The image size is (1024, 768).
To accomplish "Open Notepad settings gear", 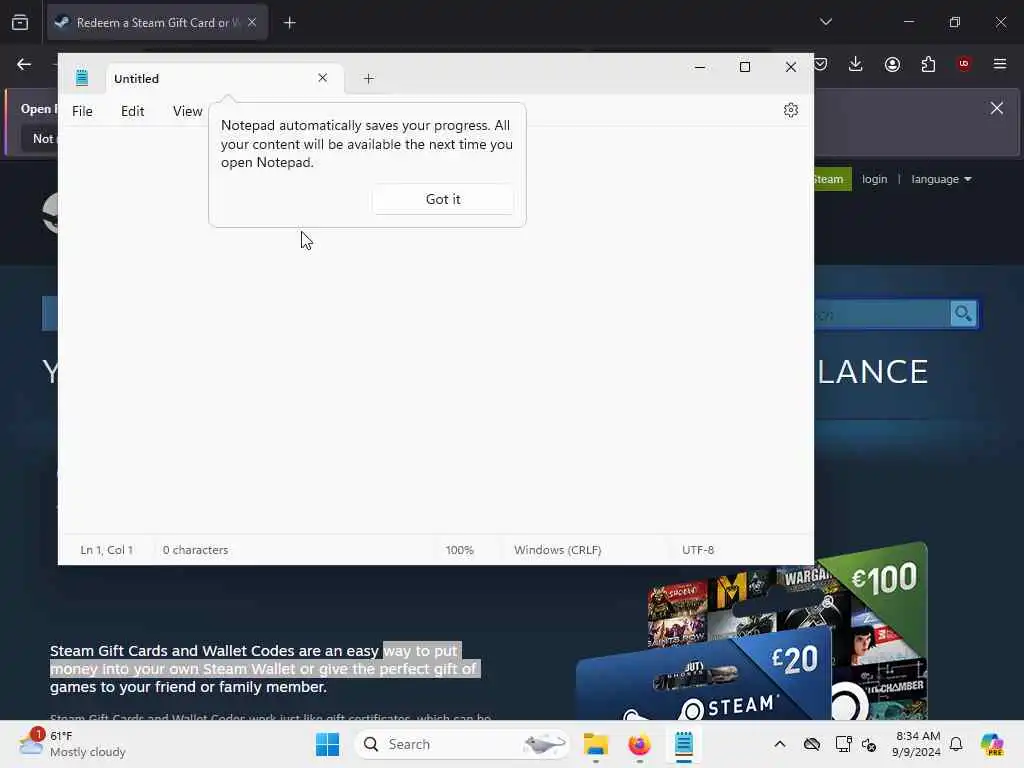I will (x=791, y=110).
